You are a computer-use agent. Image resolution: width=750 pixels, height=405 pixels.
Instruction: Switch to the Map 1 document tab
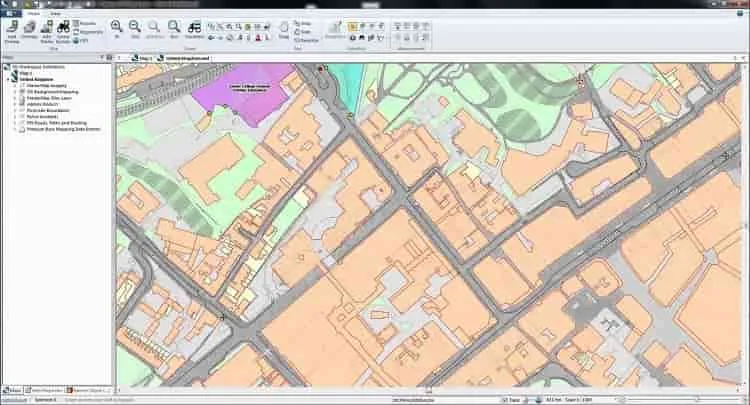142,58
